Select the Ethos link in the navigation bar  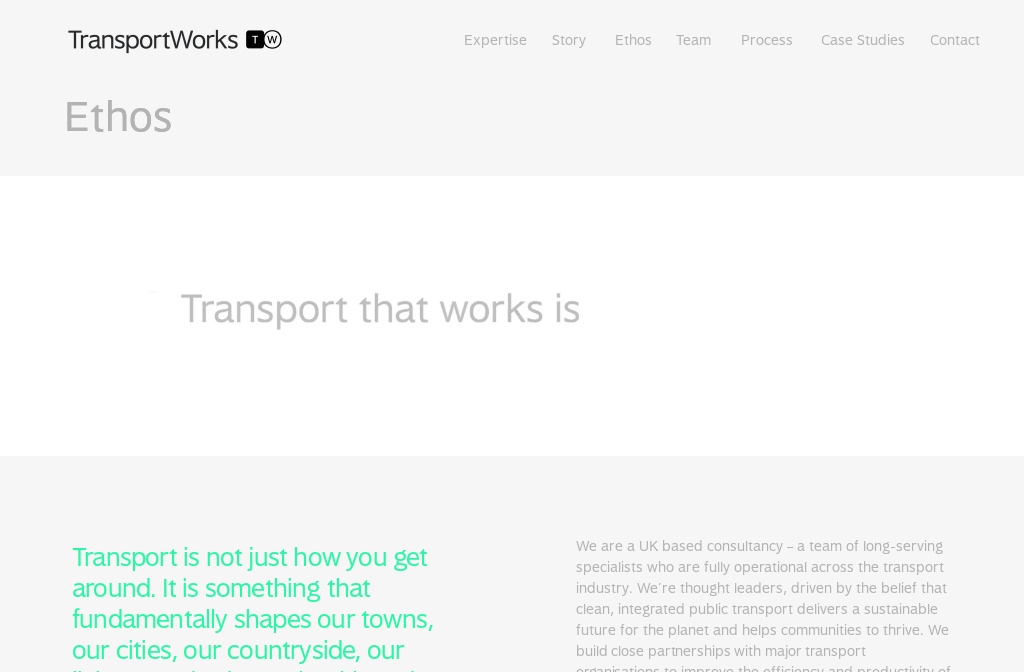pos(633,40)
